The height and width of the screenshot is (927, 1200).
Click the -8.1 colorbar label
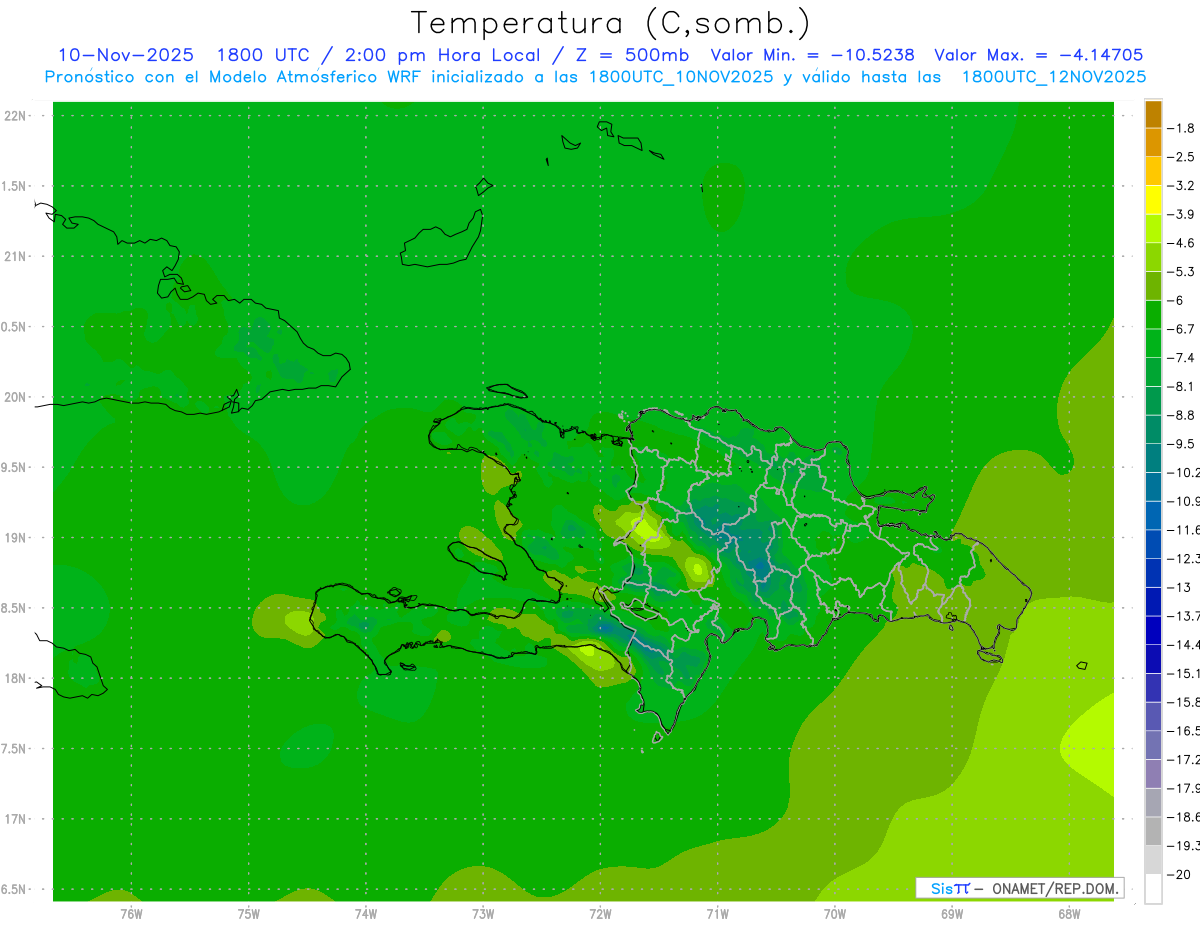(x=1180, y=387)
